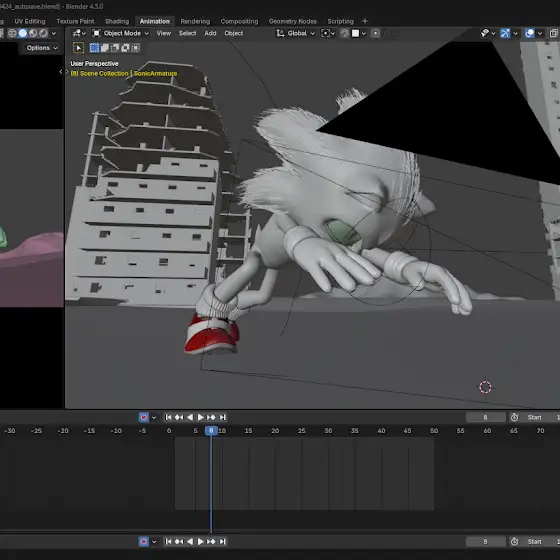Choose the invert selection mode

[125, 48]
